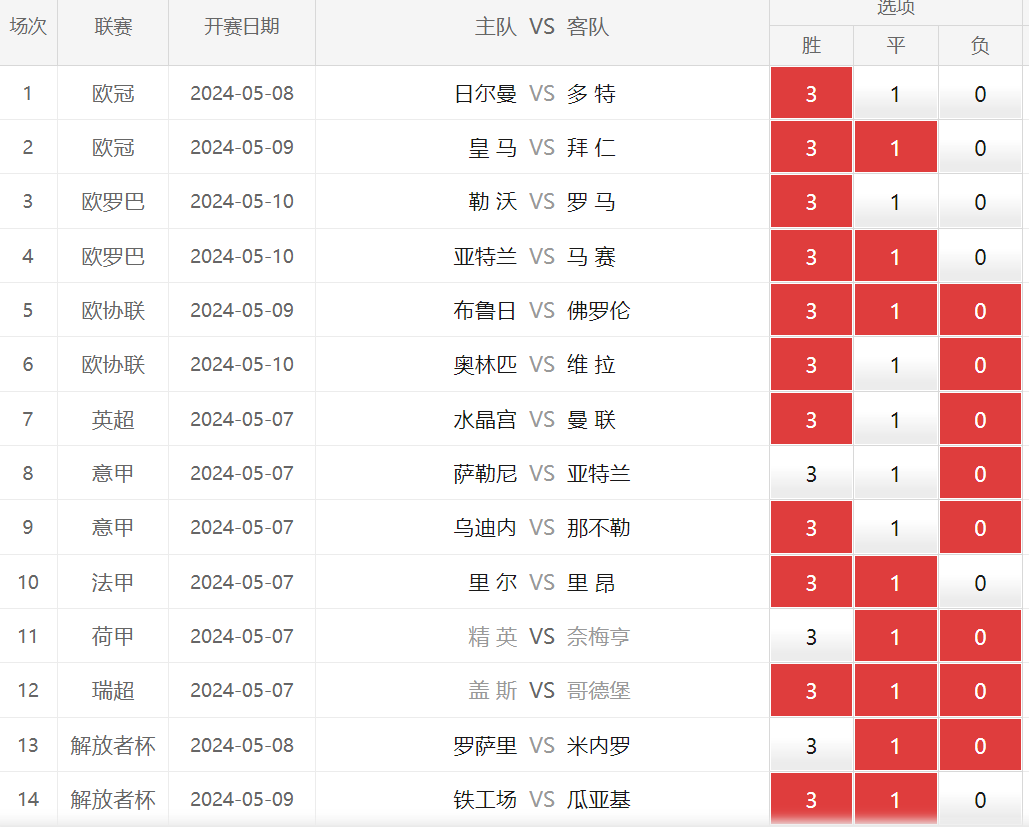Deselect draw option 1 for 布鲁日 VS 佛罗伦

895,310
